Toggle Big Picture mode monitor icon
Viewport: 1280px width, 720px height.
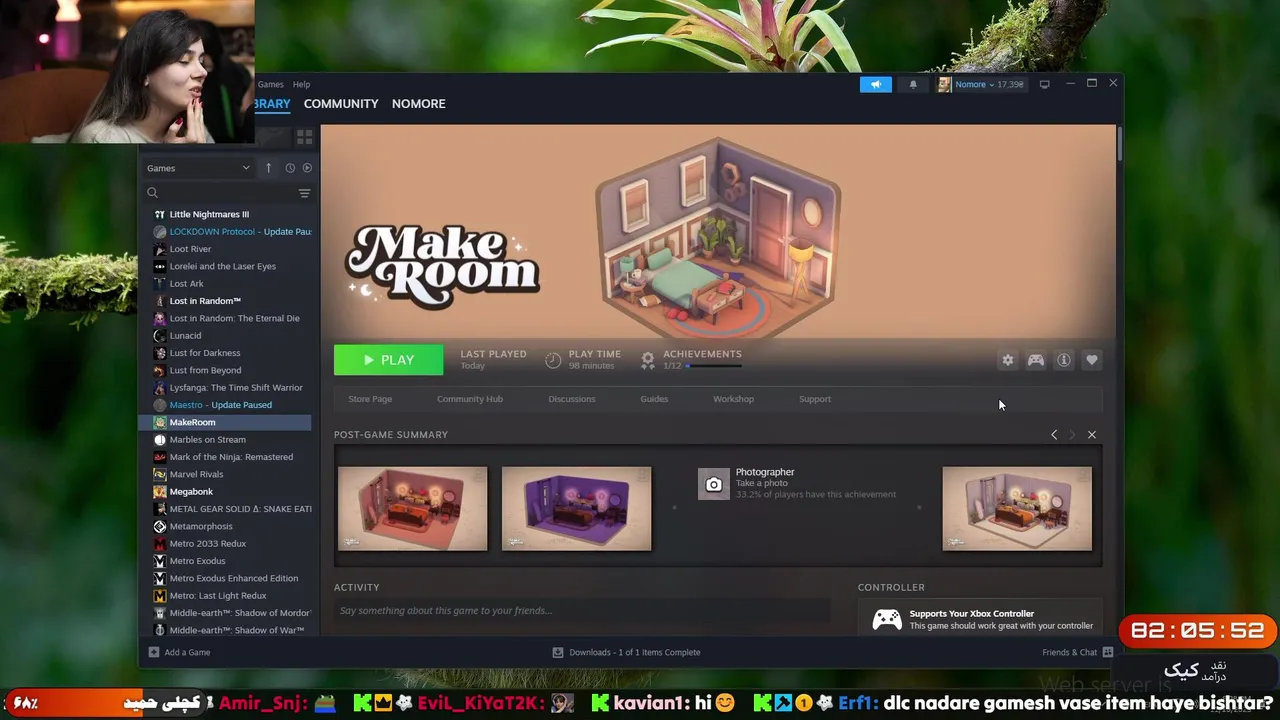coord(1044,84)
